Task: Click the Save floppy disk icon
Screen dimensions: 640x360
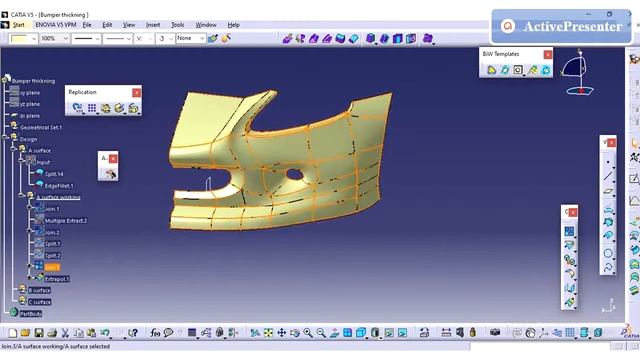Action: tap(39, 333)
